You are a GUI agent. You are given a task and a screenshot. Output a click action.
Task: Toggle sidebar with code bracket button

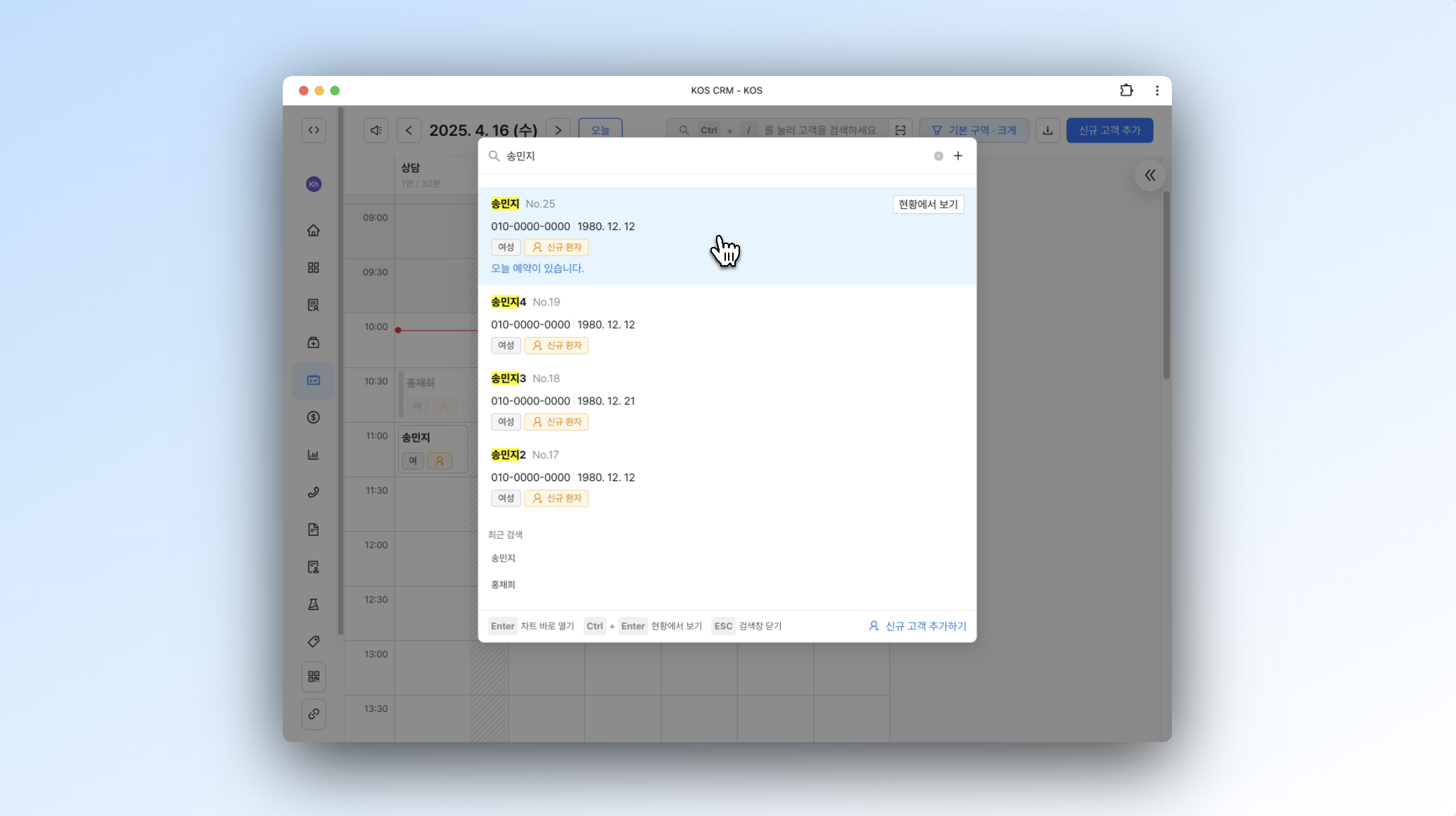314,130
